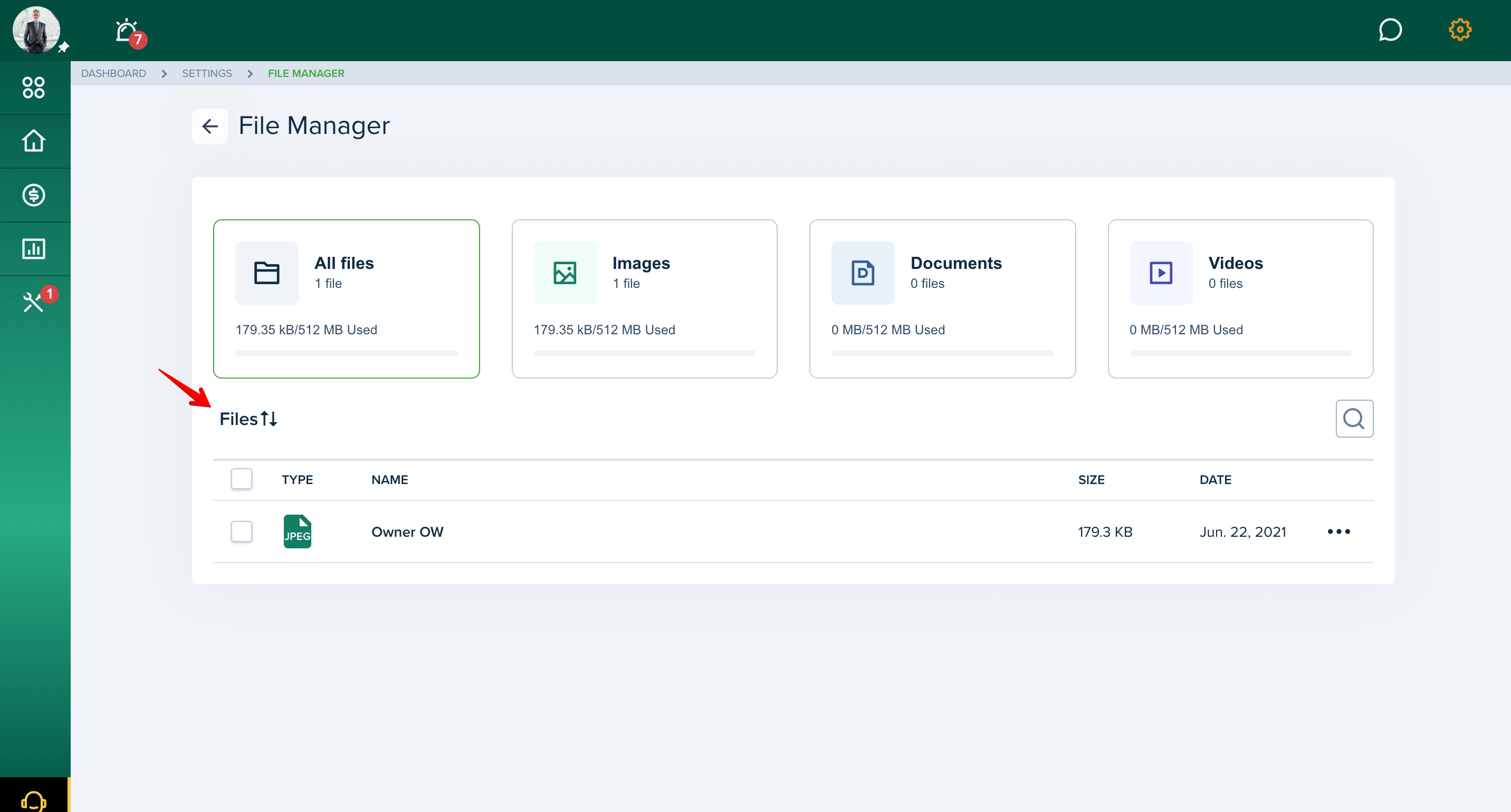Select the All files tab card
Image resolution: width=1511 pixels, height=812 pixels.
[347, 299]
